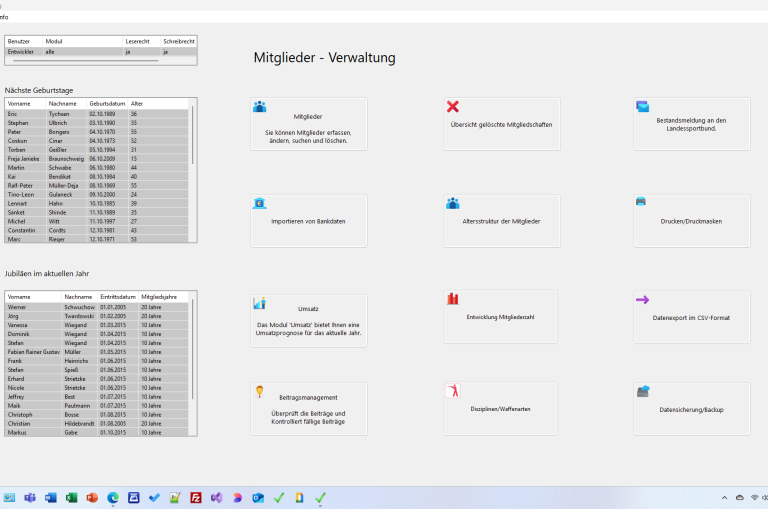
Task: Open the Drucken/Druckmasken button
Action: coord(691,220)
